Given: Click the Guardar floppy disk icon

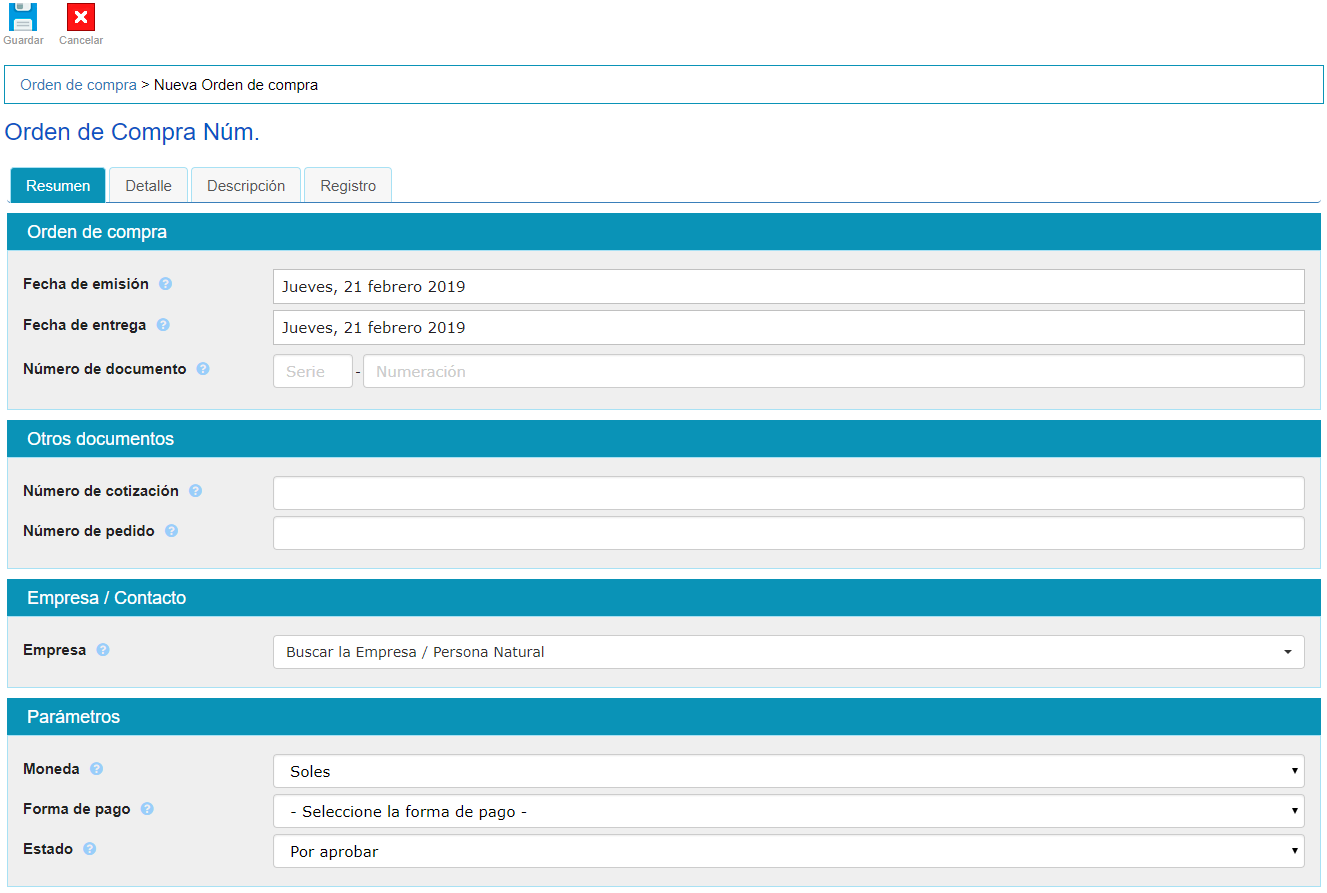Looking at the screenshot, I should point(23,17).
